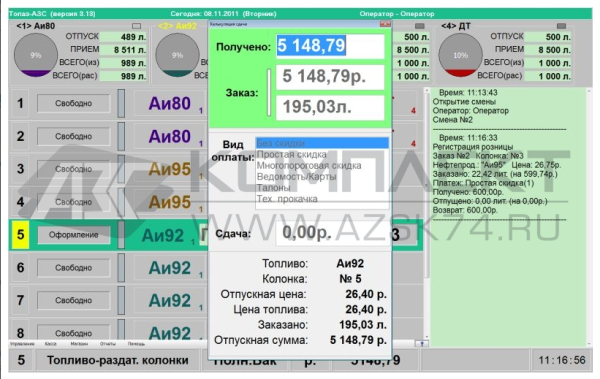Click log entry Регистрация розницы
This screenshot has width=600, height=379.
click(x=473, y=147)
